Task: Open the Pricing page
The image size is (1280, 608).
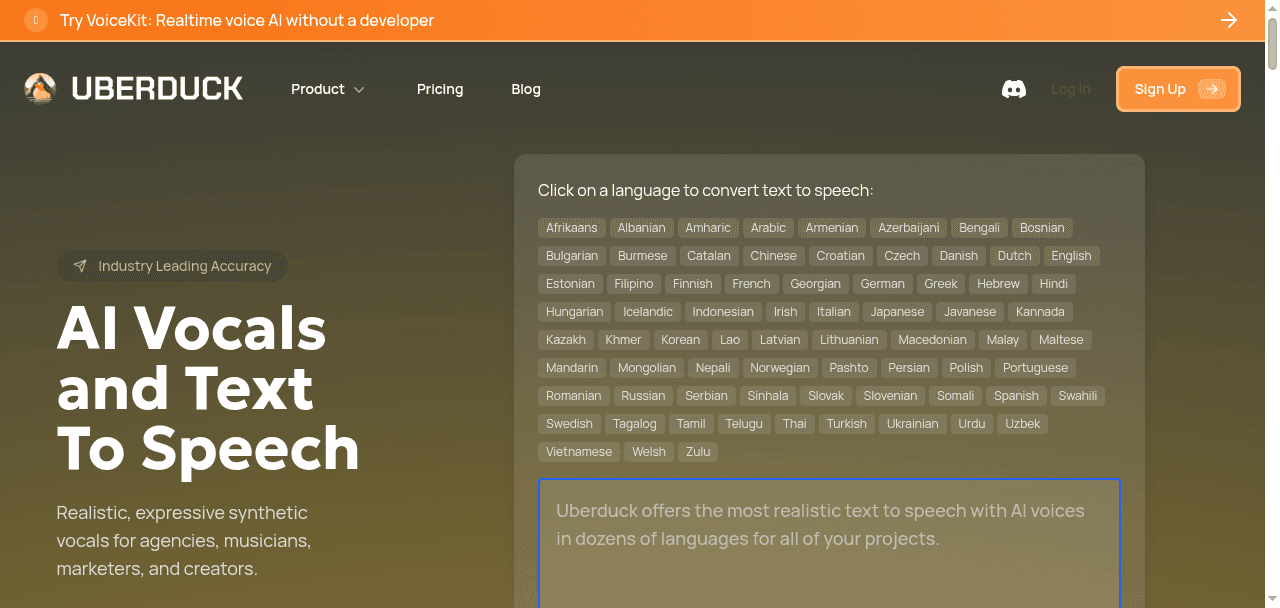Action: (x=440, y=89)
